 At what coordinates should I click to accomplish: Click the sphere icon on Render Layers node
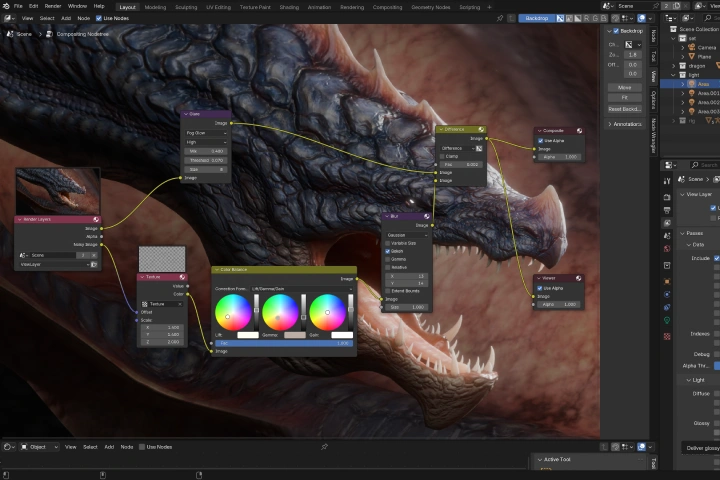coord(96,220)
